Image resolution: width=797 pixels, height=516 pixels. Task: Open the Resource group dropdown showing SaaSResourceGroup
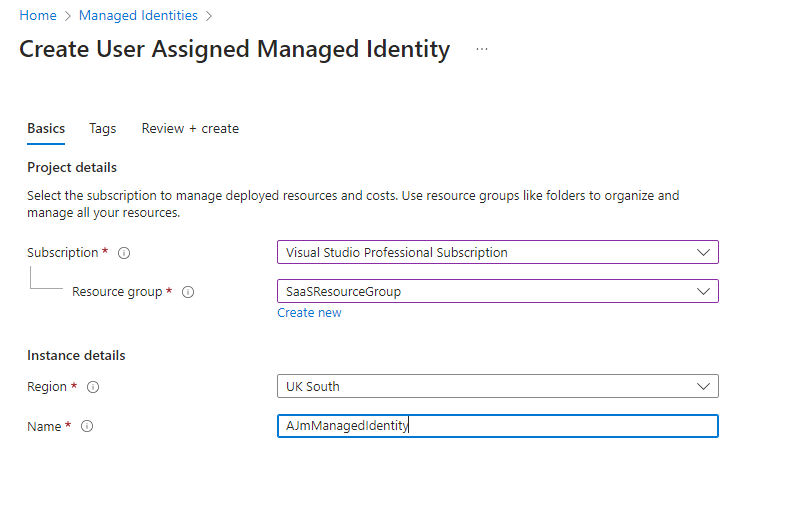[497, 291]
